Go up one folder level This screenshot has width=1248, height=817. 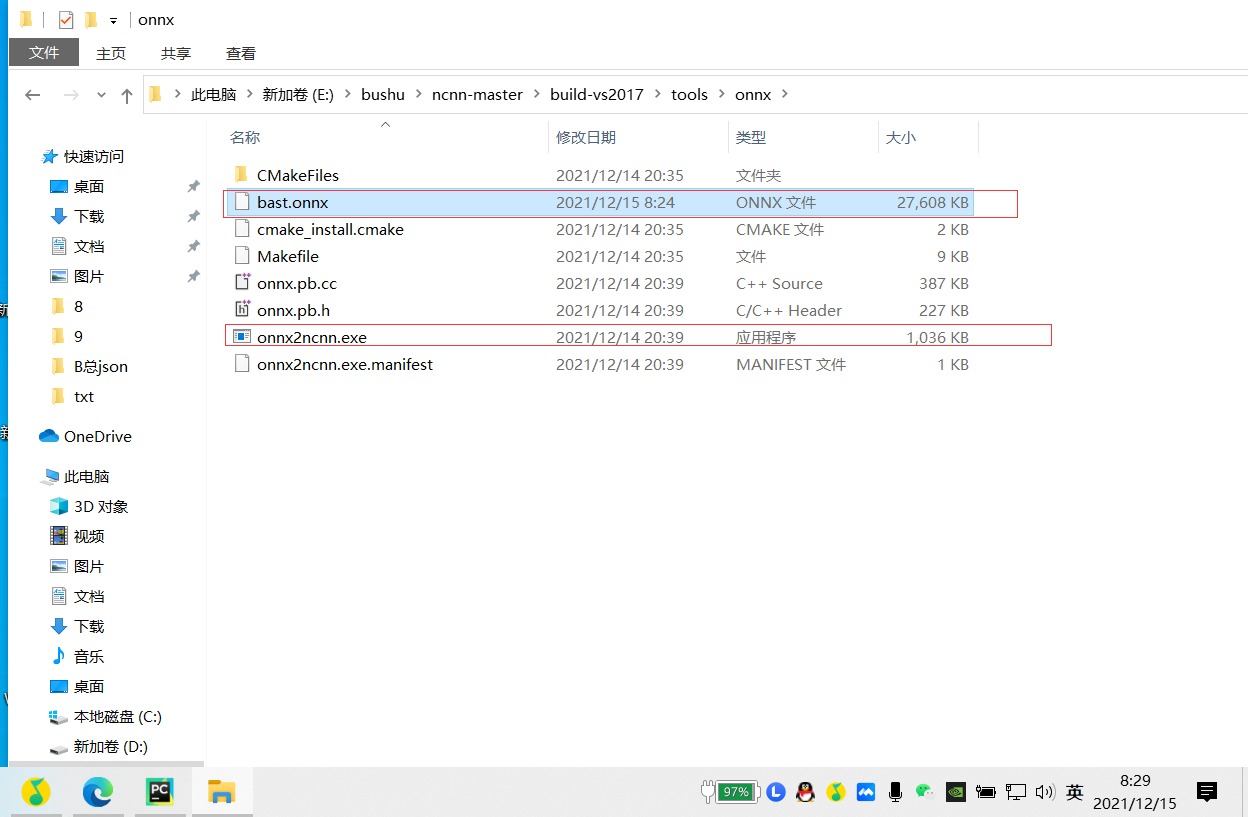pyautogui.click(x=125, y=94)
